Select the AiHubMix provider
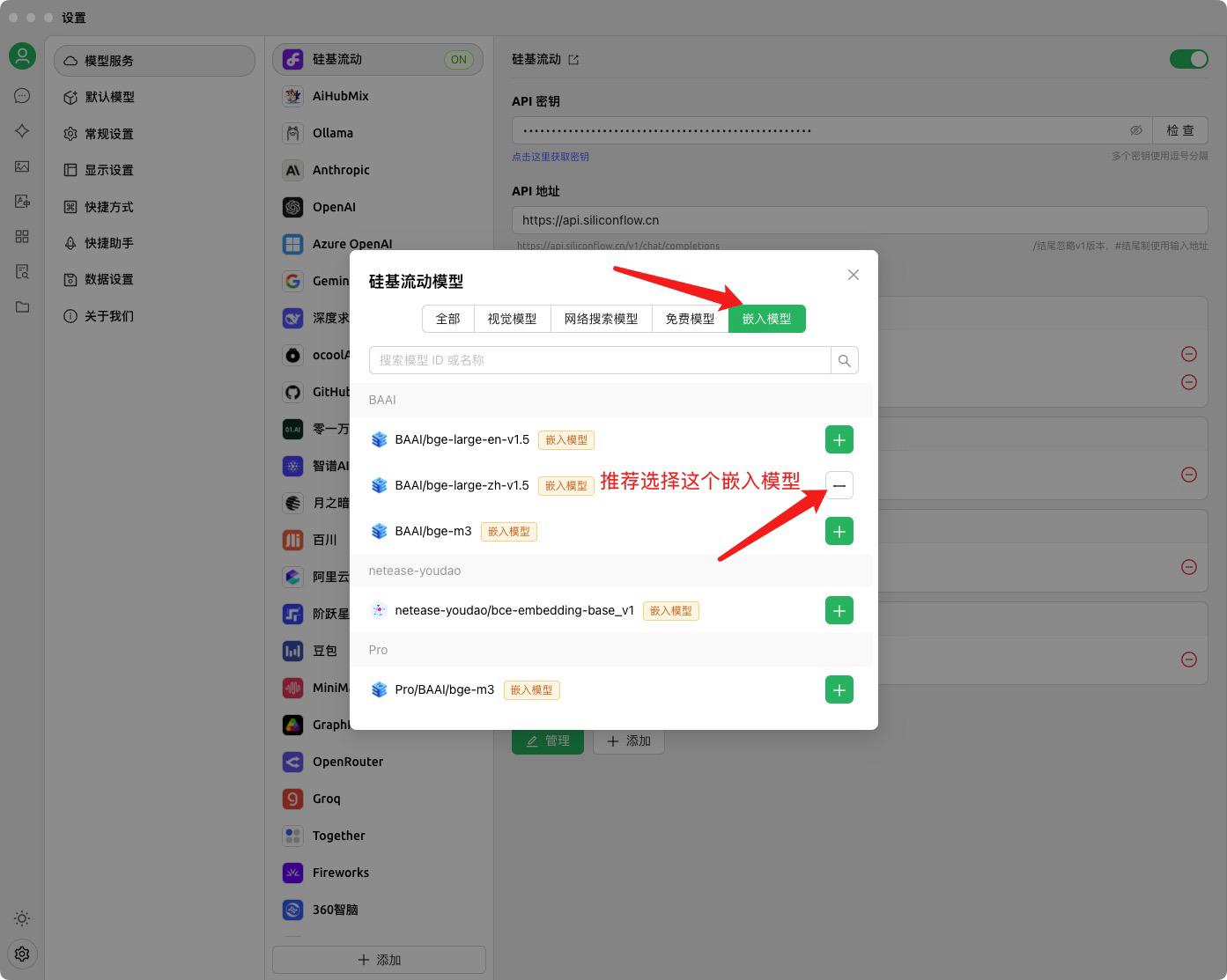This screenshot has height=980, width=1227. [x=378, y=96]
